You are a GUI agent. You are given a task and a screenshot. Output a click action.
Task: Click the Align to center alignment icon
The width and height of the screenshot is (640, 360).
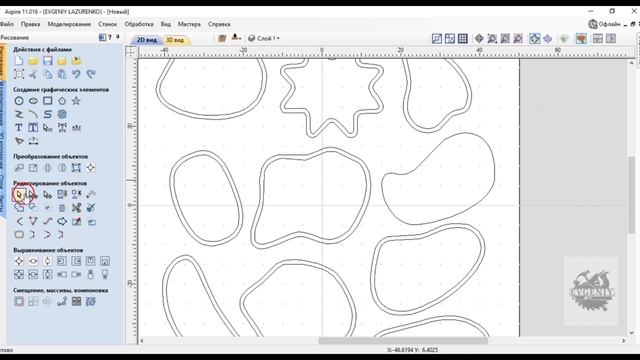(19, 261)
